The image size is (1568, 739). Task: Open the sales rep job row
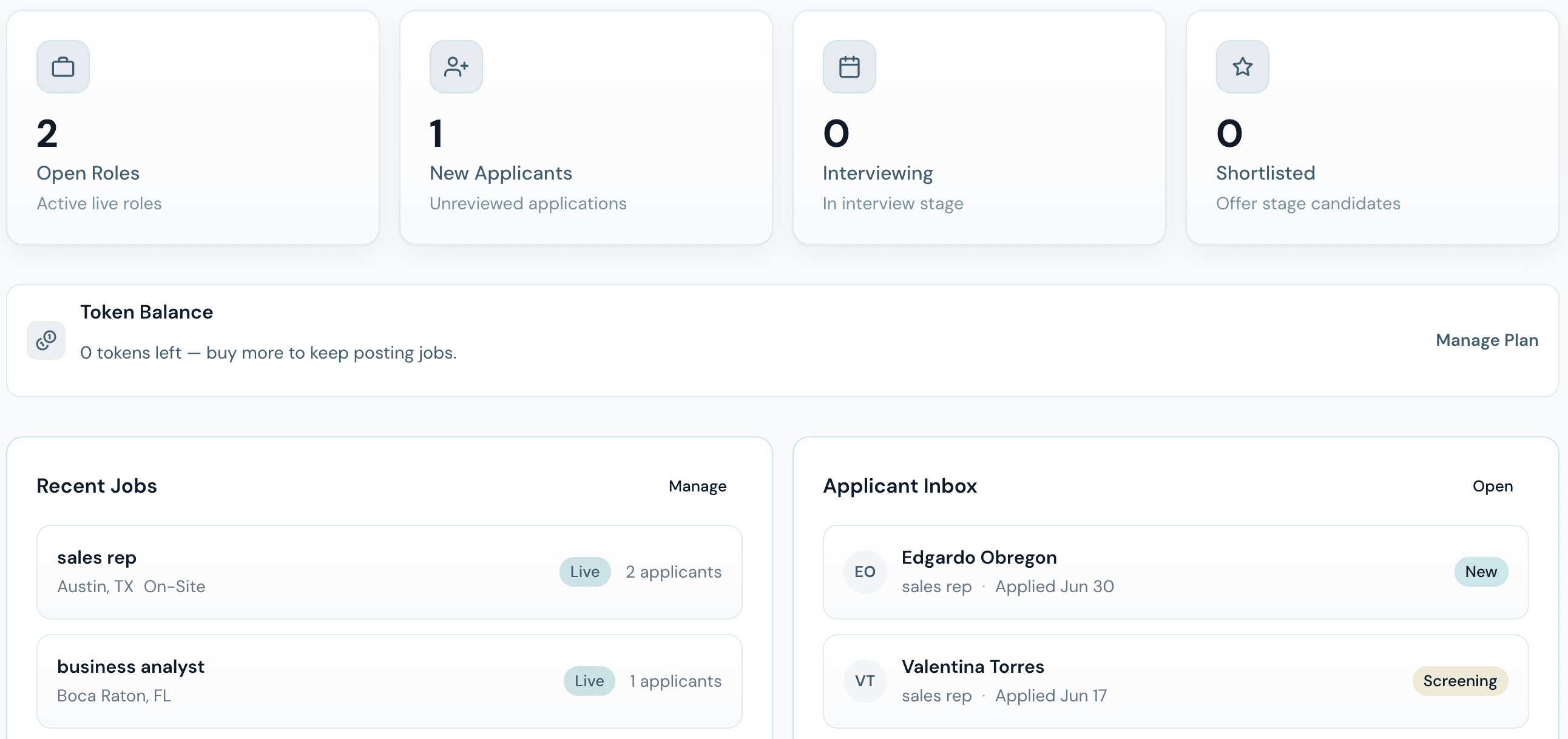[390, 572]
